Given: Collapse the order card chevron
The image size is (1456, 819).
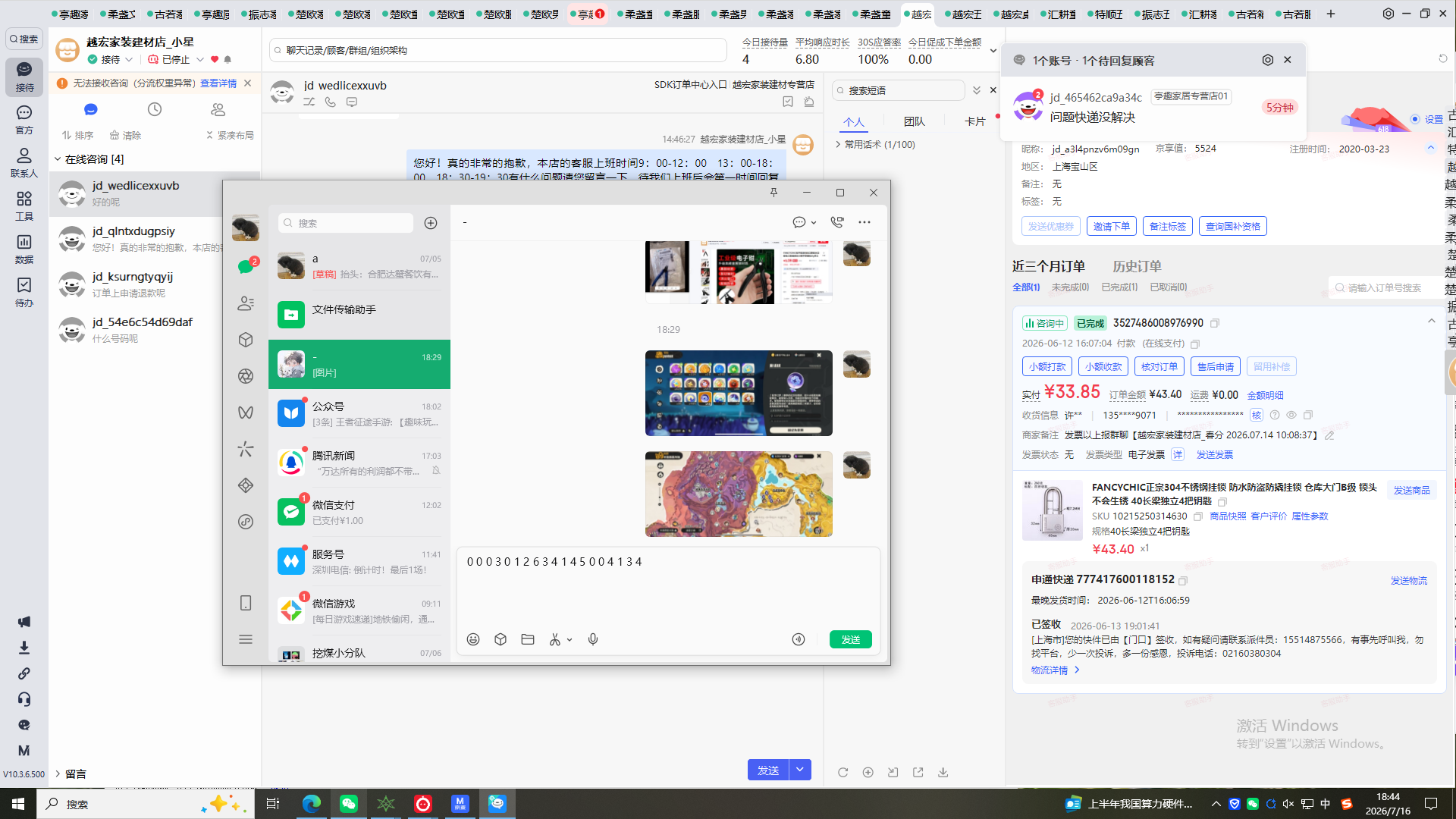Looking at the screenshot, I should click(1431, 322).
